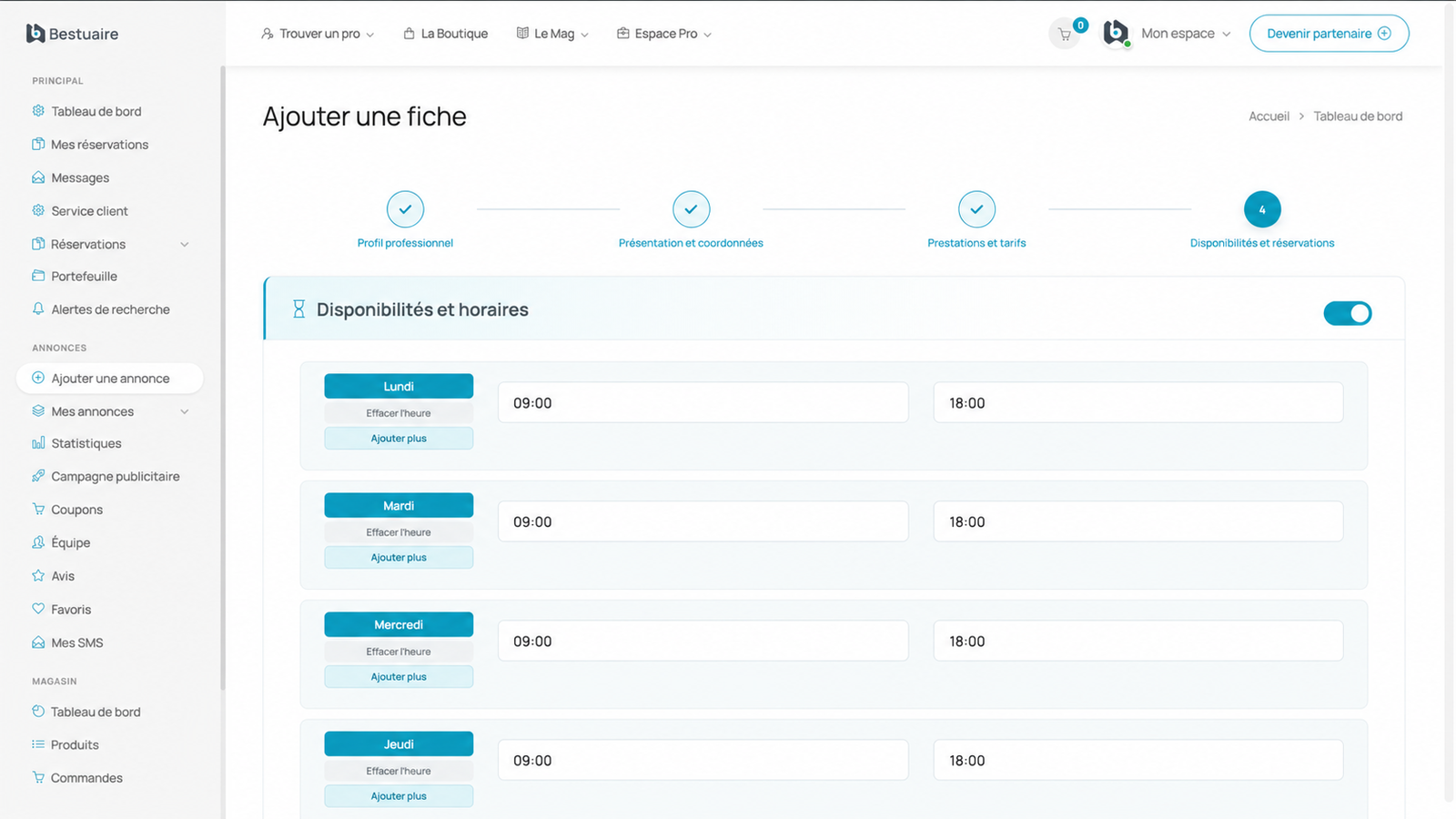Select Ajouter une annonce in sidebar
The width and height of the screenshot is (1456, 819).
109,379
